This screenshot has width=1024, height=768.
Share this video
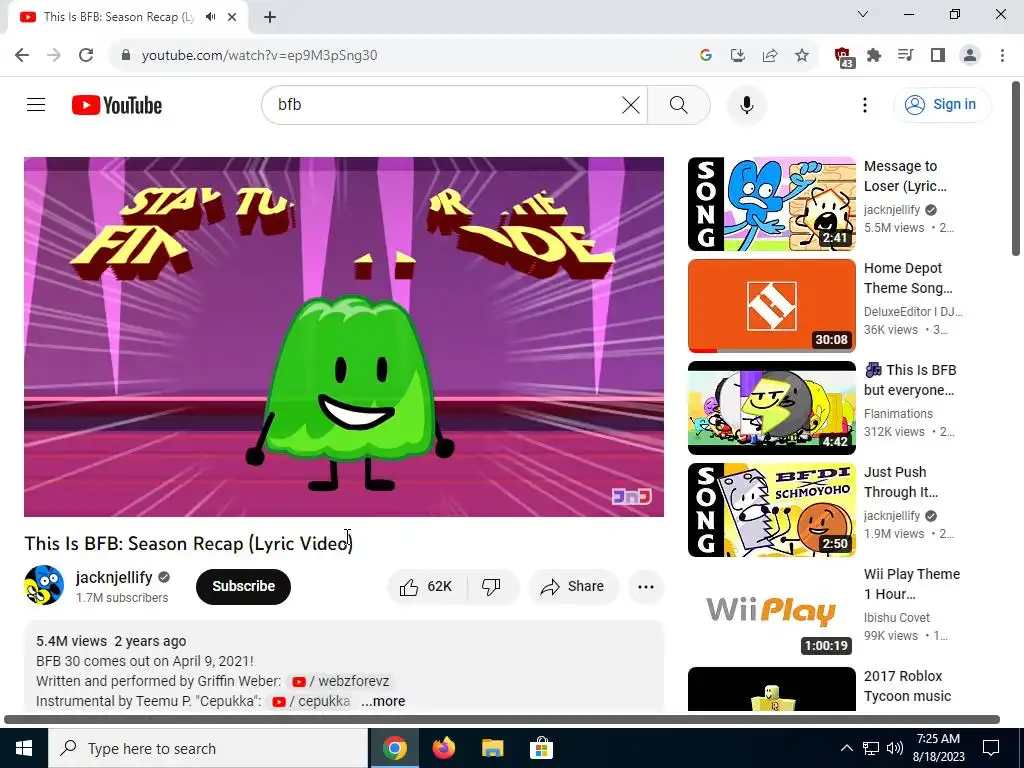pyautogui.click(x=572, y=586)
